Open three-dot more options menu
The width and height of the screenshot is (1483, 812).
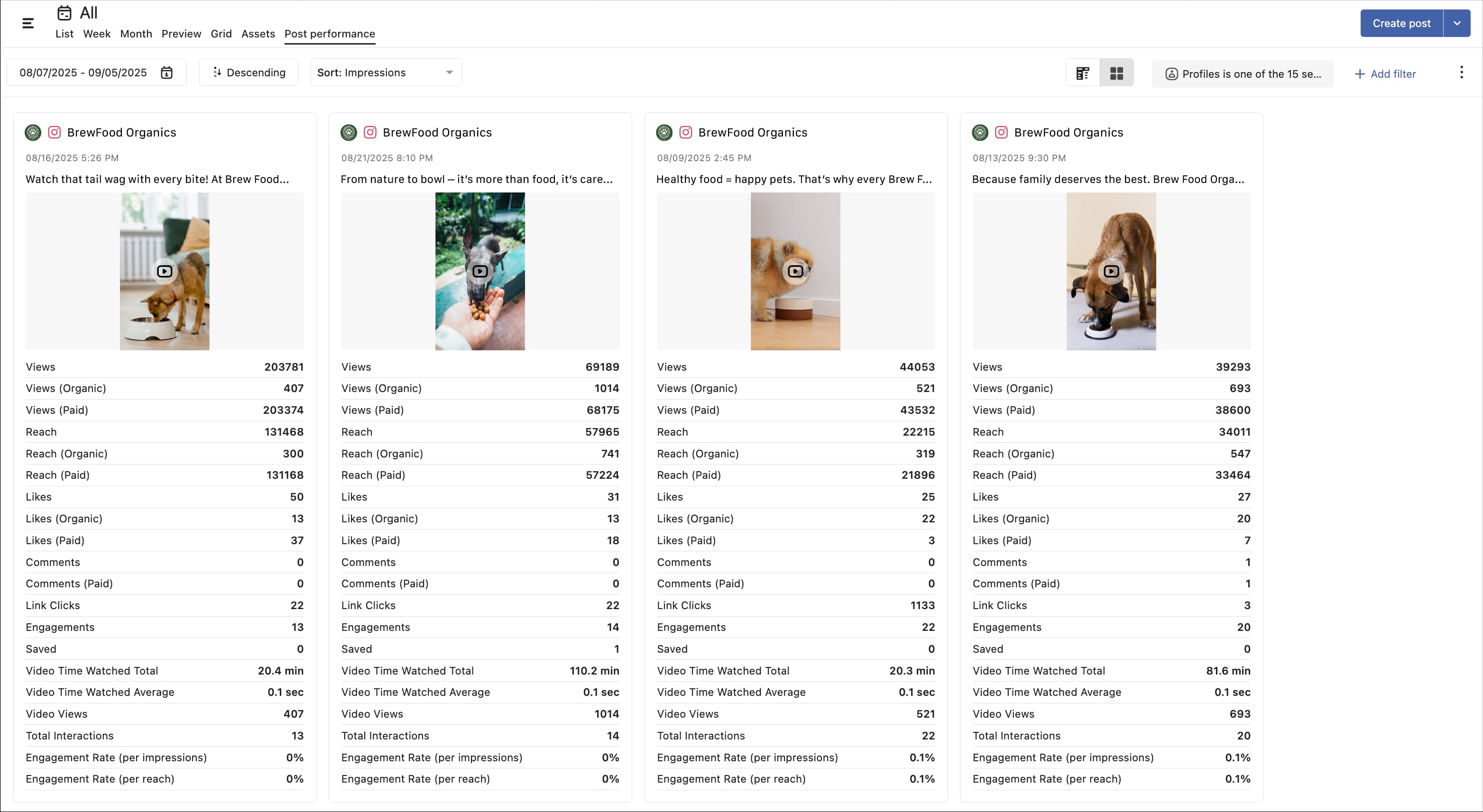pyautogui.click(x=1461, y=73)
